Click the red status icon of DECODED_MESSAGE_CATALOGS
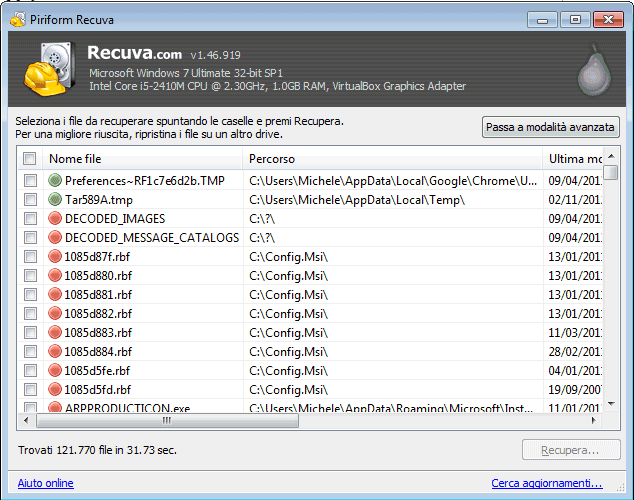Viewport: 634px width, 500px height. pyautogui.click(x=55, y=237)
